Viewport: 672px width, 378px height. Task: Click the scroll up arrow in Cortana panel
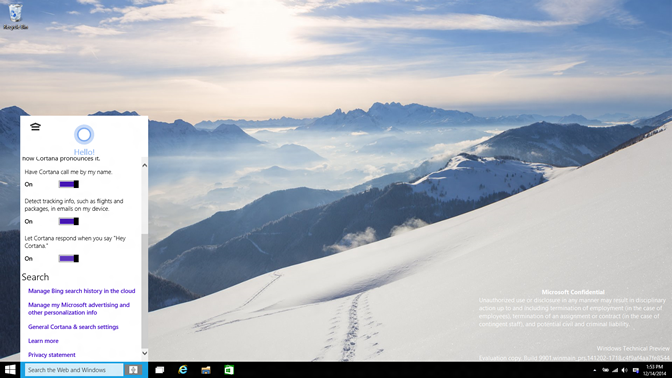(x=144, y=165)
